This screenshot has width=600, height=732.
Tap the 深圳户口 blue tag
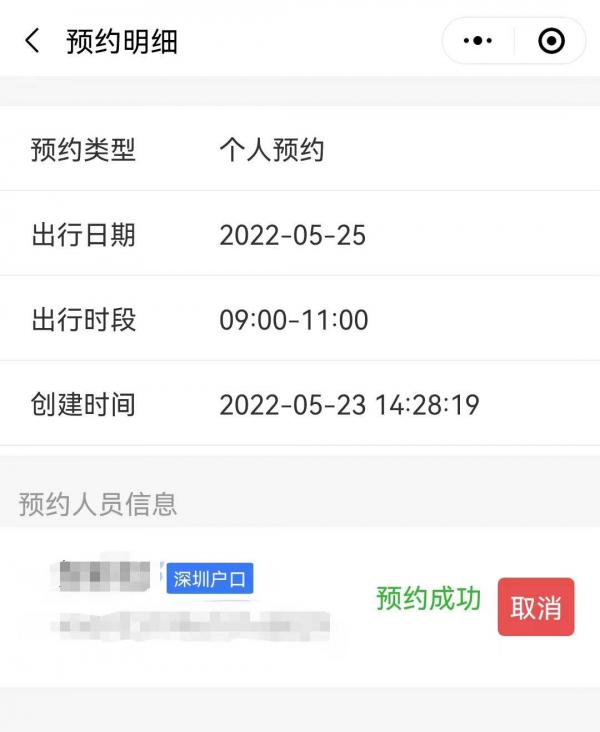[210, 578]
